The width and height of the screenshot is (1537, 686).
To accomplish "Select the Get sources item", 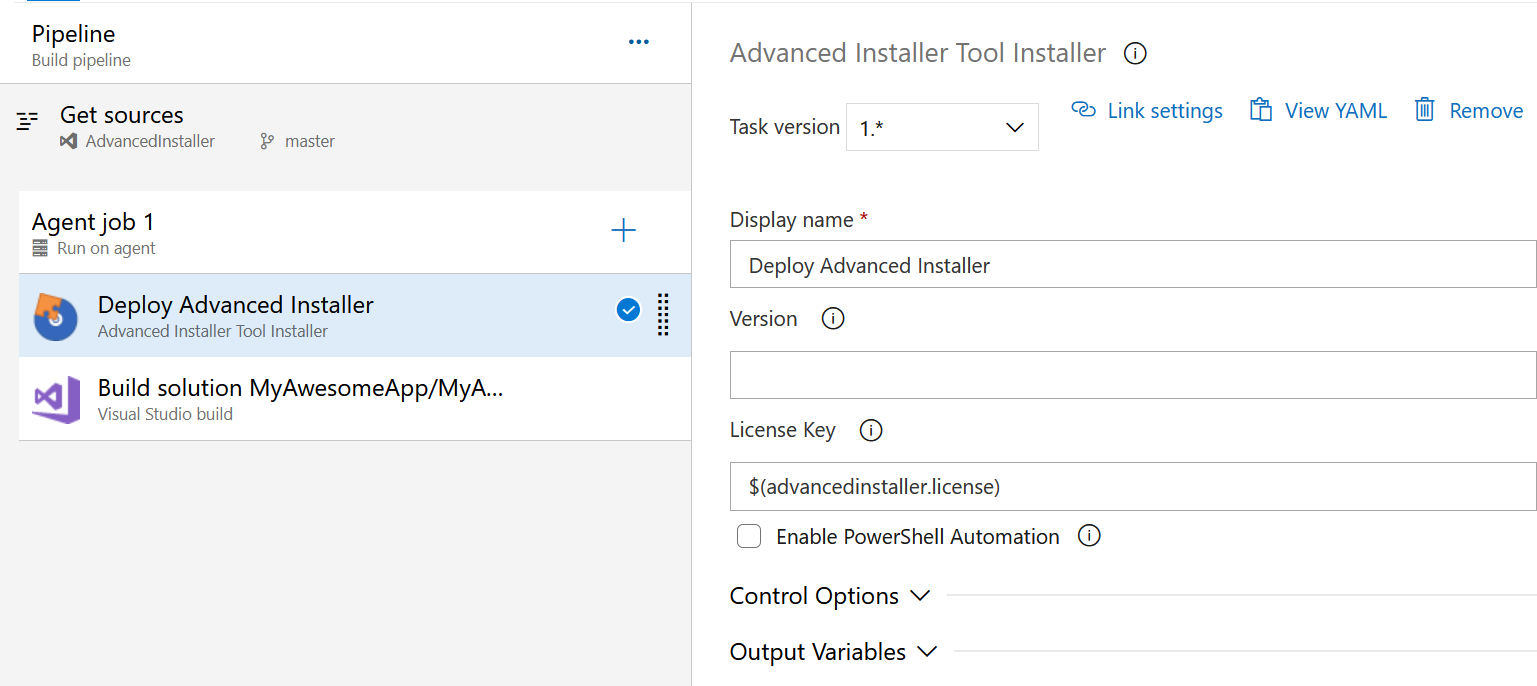I will (x=345, y=127).
